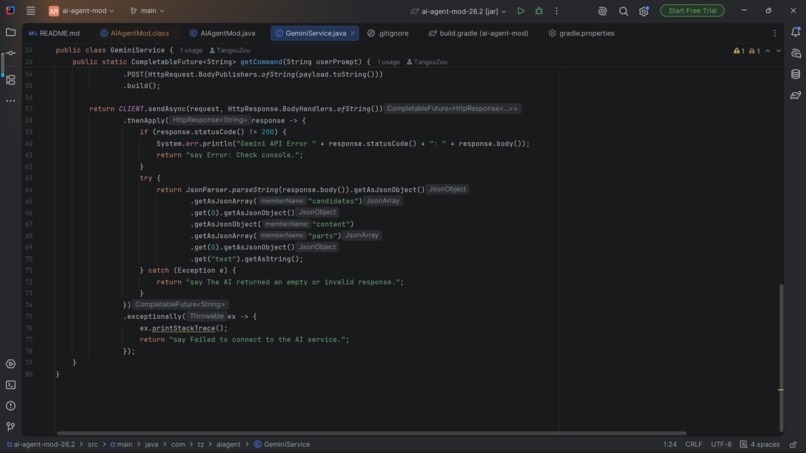Open the AI Assistant swirl icon
The image size is (806, 453).
click(x=602, y=11)
